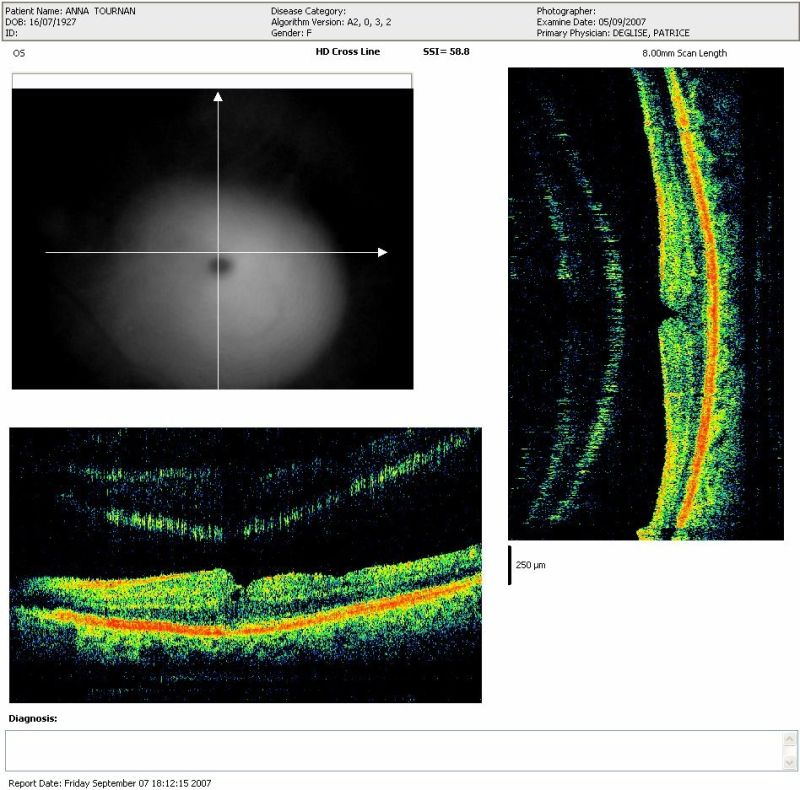Screen dimensions: 800x790
Task: Click the Examine Date text
Action: 590,22
